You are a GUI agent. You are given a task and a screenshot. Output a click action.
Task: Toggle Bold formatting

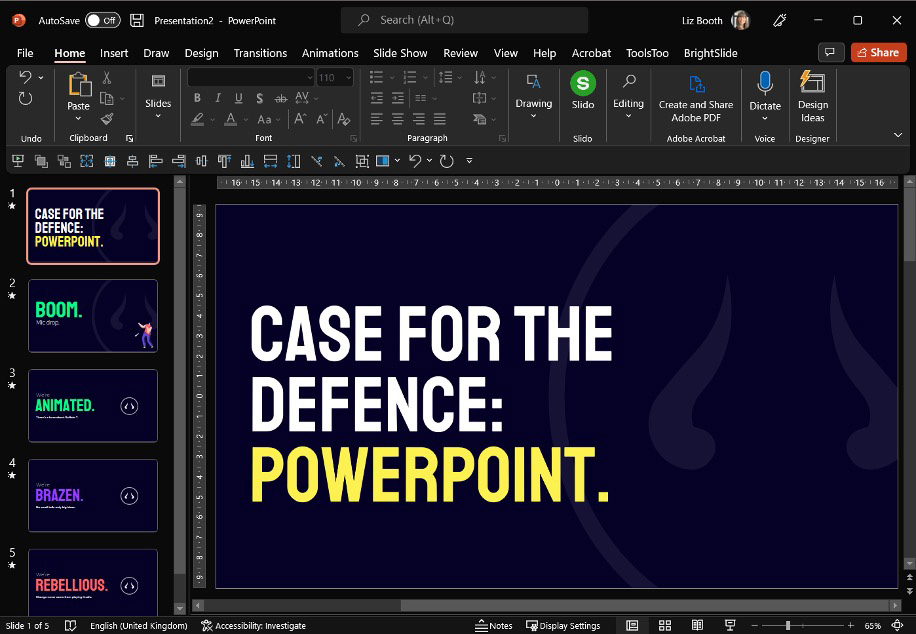pos(197,98)
